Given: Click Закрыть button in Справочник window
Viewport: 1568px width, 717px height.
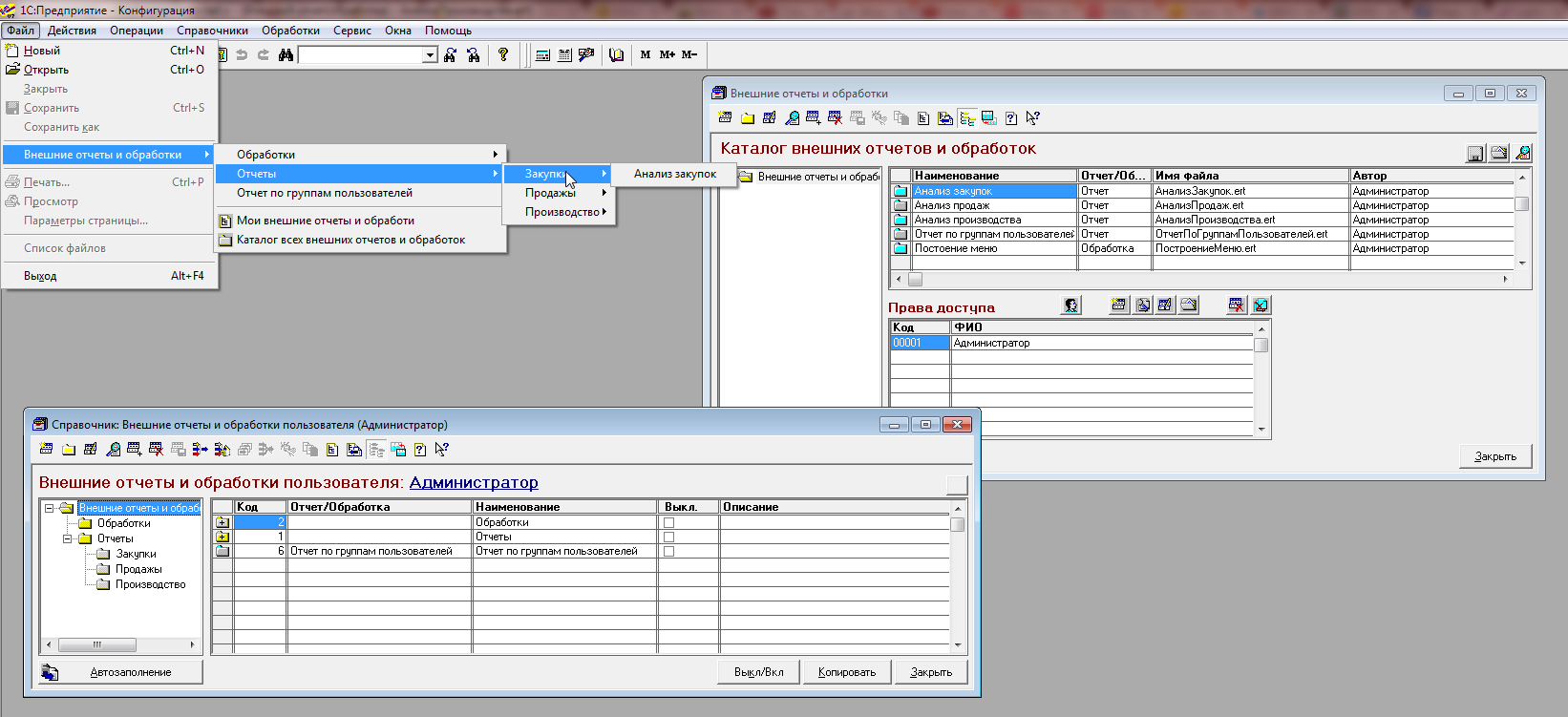Looking at the screenshot, I should click(x=931, y=672).
